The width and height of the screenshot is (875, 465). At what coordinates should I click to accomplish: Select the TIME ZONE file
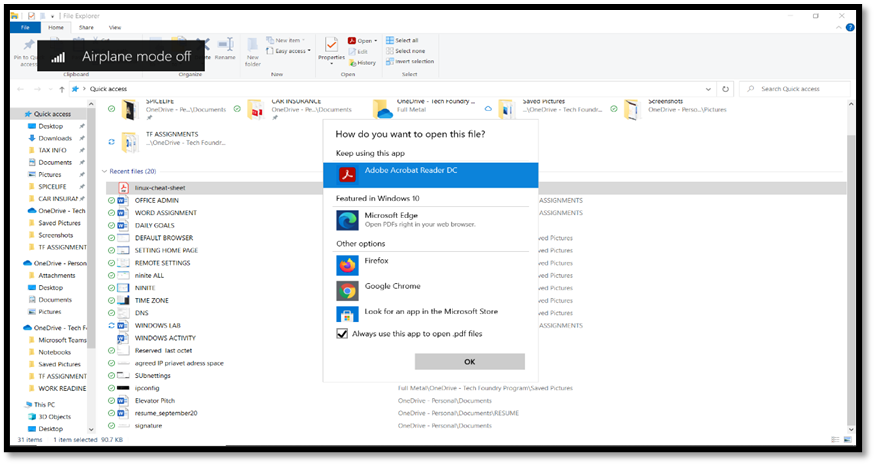coord(152,300)
